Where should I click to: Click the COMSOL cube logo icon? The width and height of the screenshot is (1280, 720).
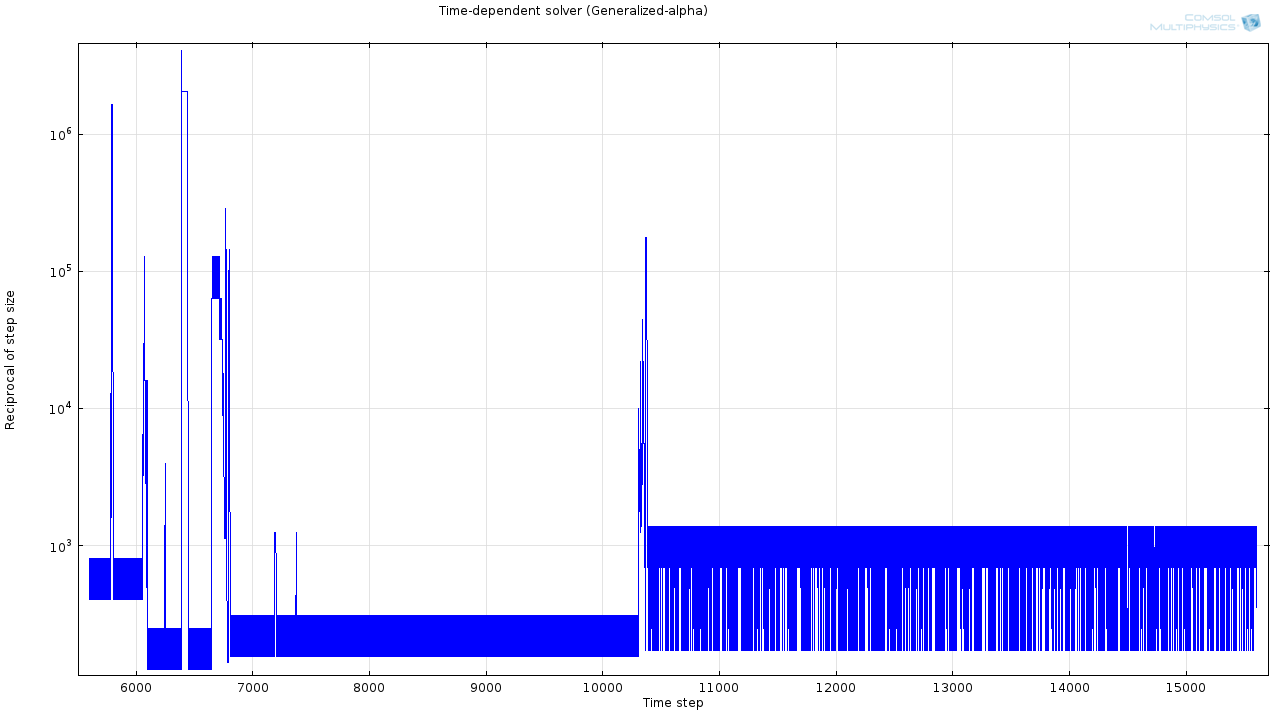click(1250, 22)
